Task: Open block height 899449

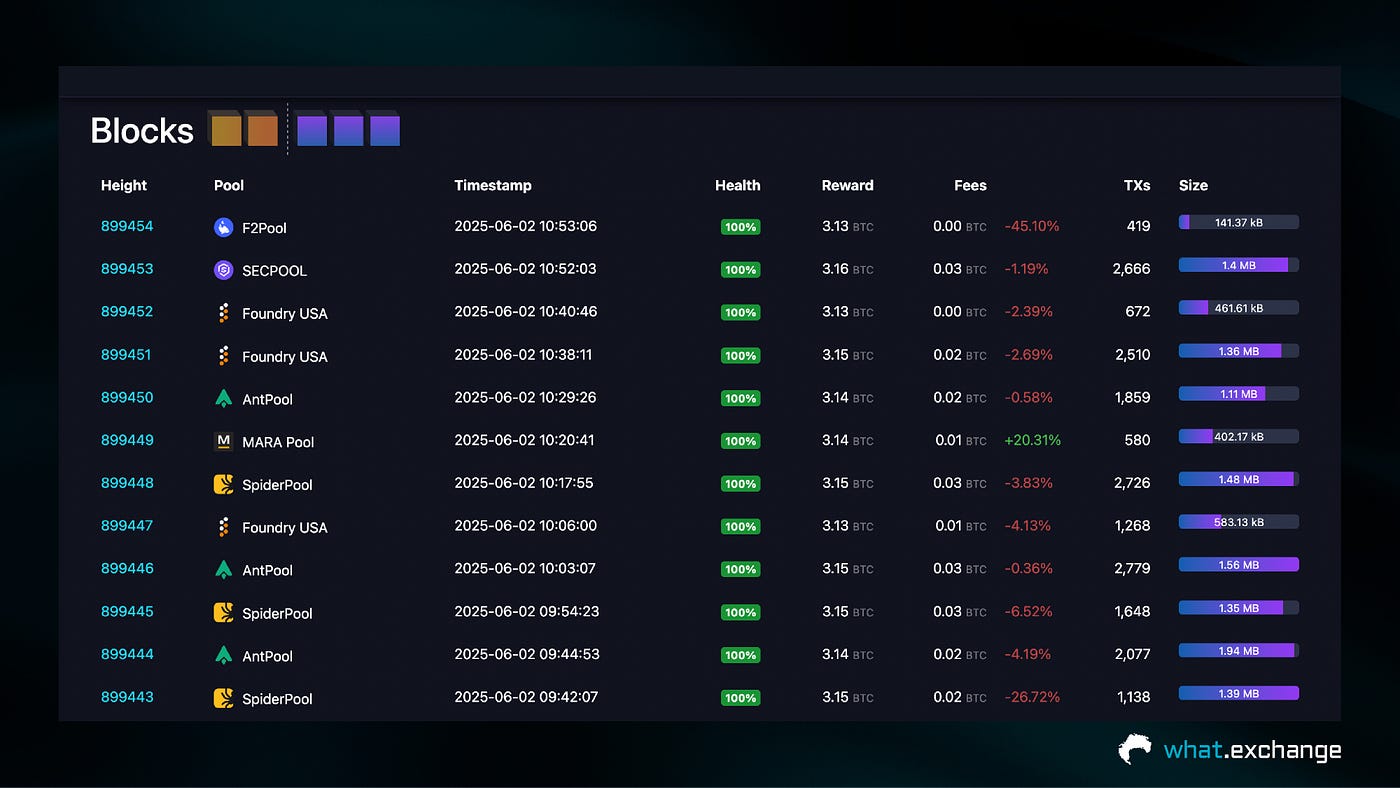Action: point(127,440)
